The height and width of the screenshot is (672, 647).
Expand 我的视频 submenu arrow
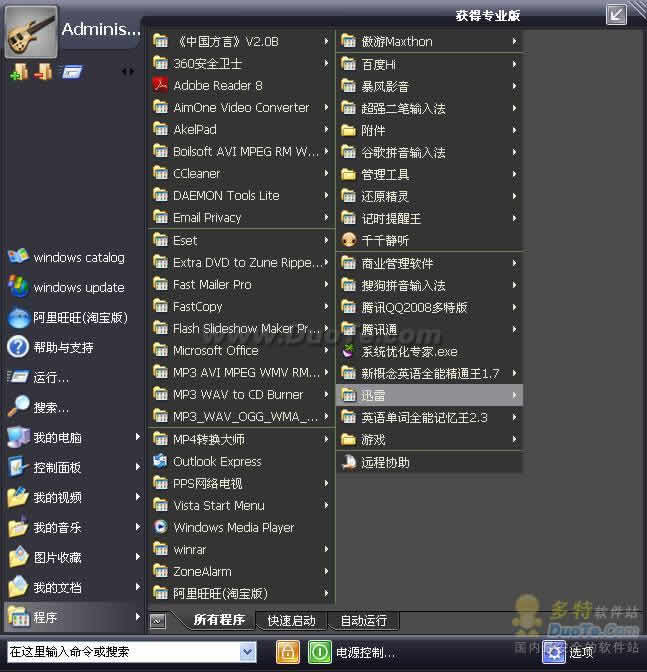pos(138,497)
